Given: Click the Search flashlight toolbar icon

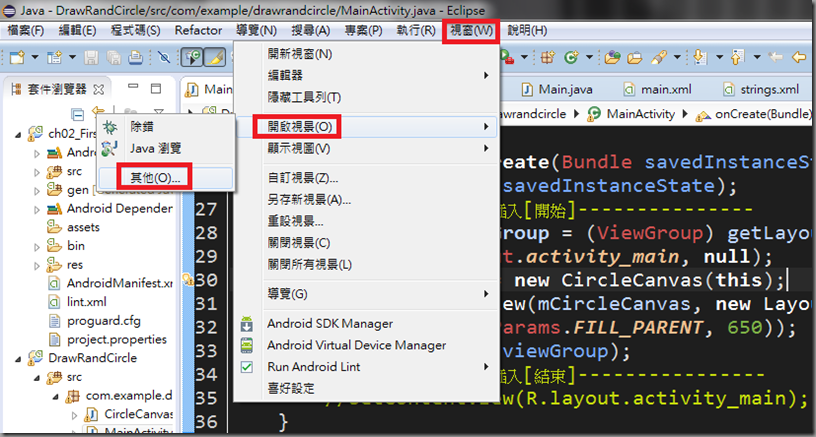Looking at the screenshot, I should [659, 57].
